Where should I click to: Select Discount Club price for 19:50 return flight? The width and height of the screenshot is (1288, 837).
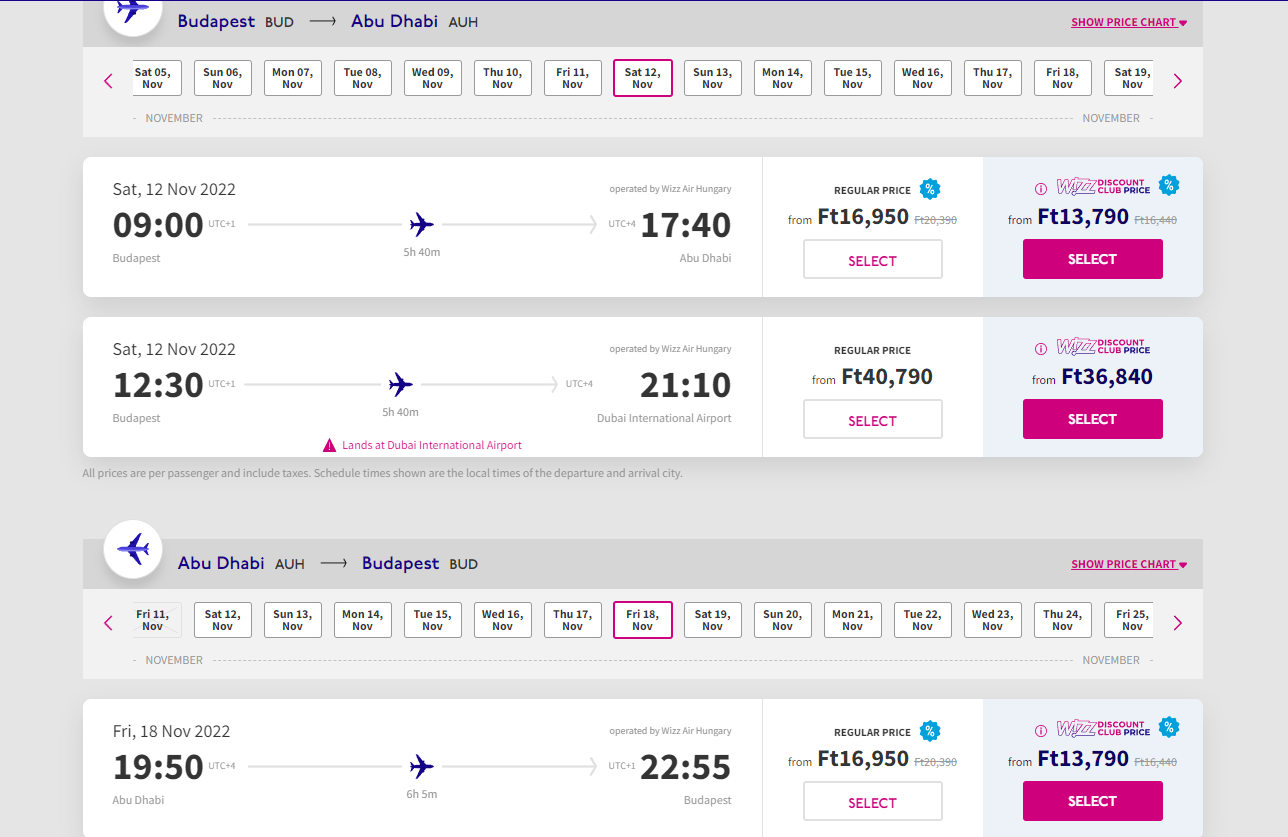pos(1093,801)
